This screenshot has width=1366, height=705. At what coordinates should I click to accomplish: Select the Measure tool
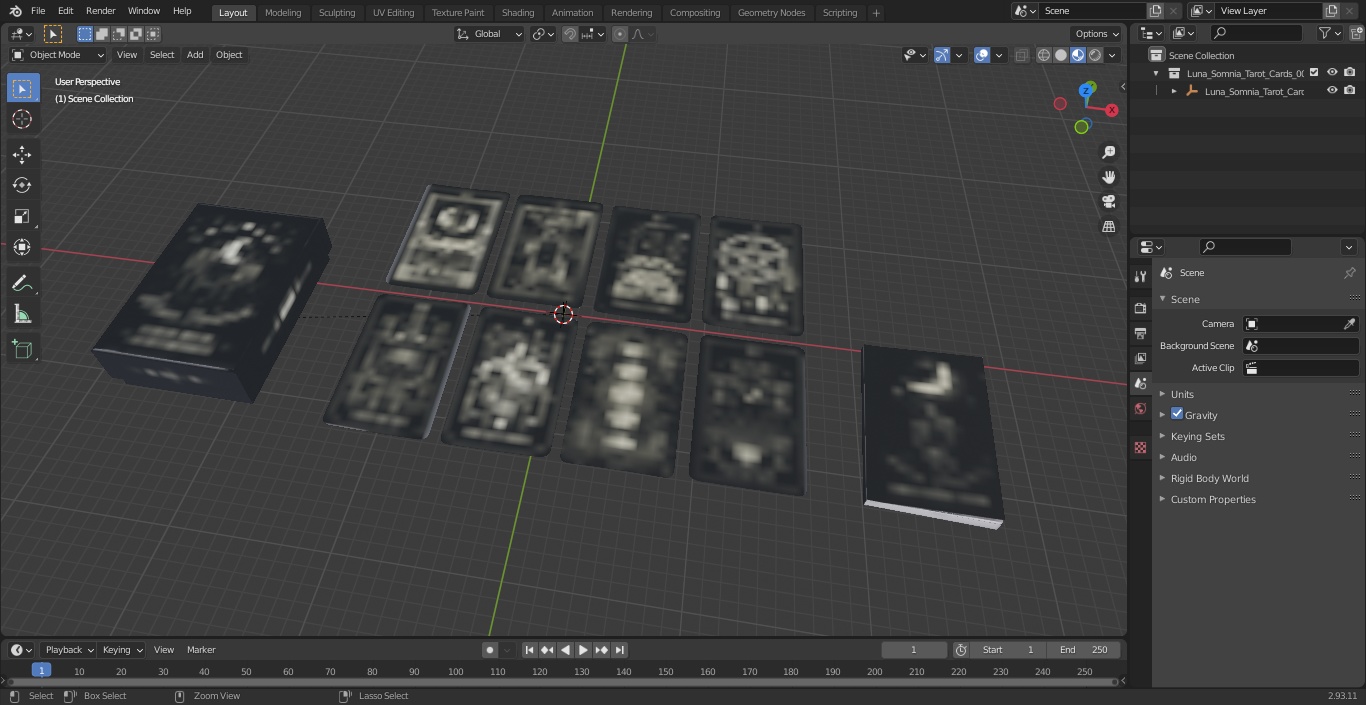(22, 315)
